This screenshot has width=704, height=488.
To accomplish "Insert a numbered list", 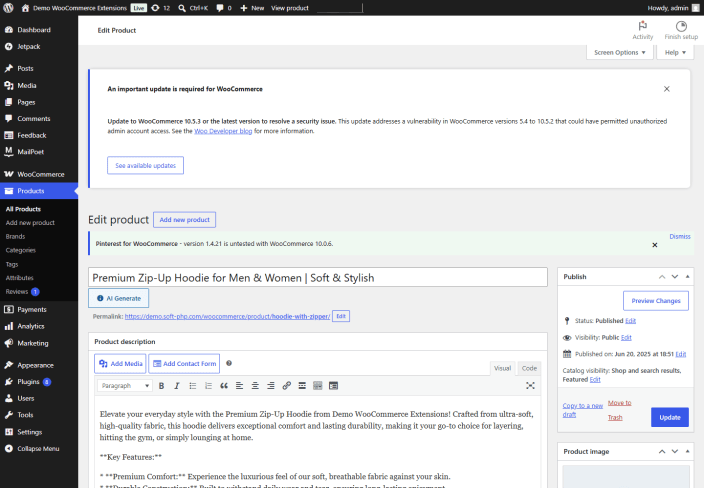I will tap(208, 386).
